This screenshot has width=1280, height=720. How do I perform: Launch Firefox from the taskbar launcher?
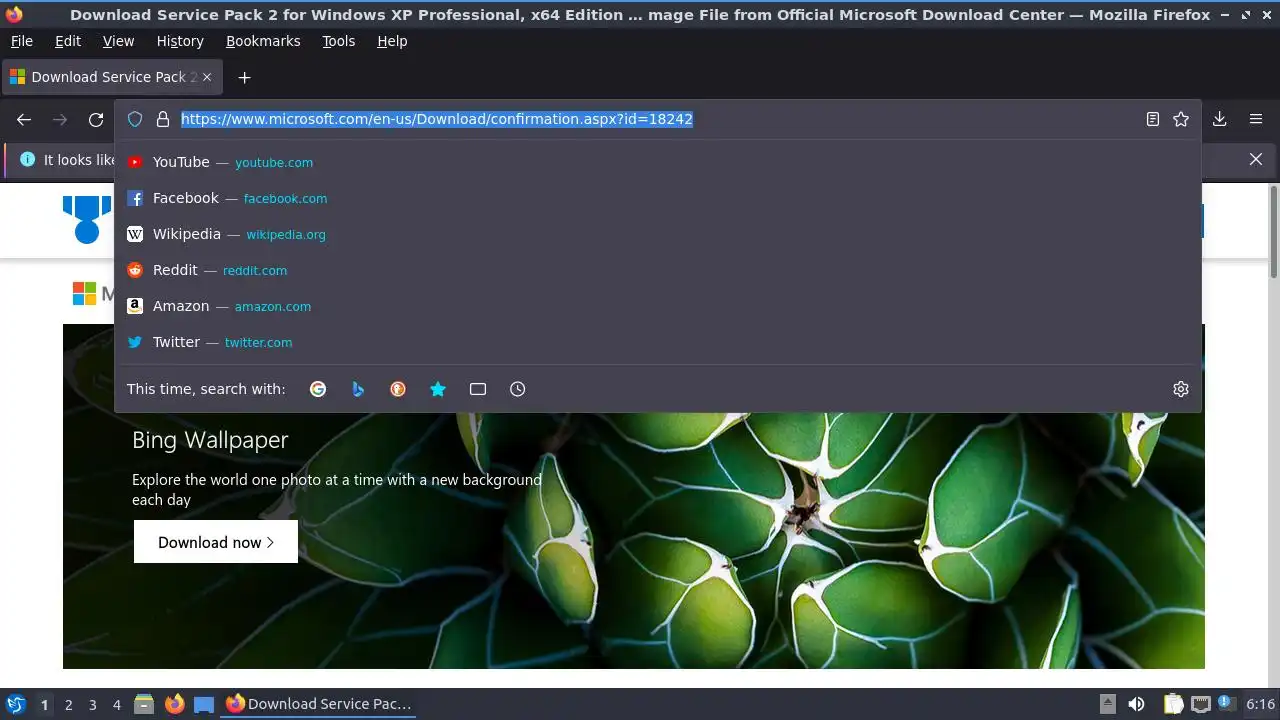175,704
